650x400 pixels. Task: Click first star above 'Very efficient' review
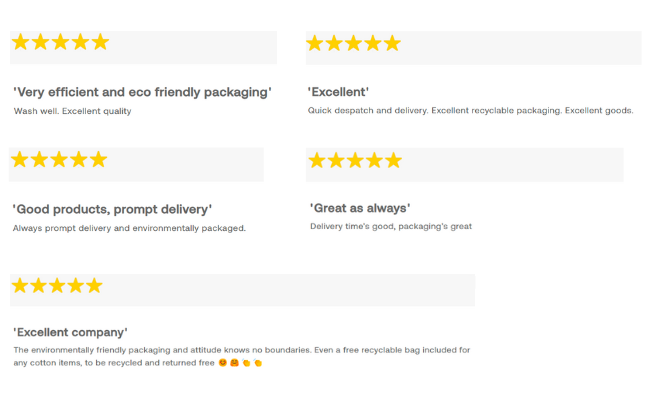(20, 42)
